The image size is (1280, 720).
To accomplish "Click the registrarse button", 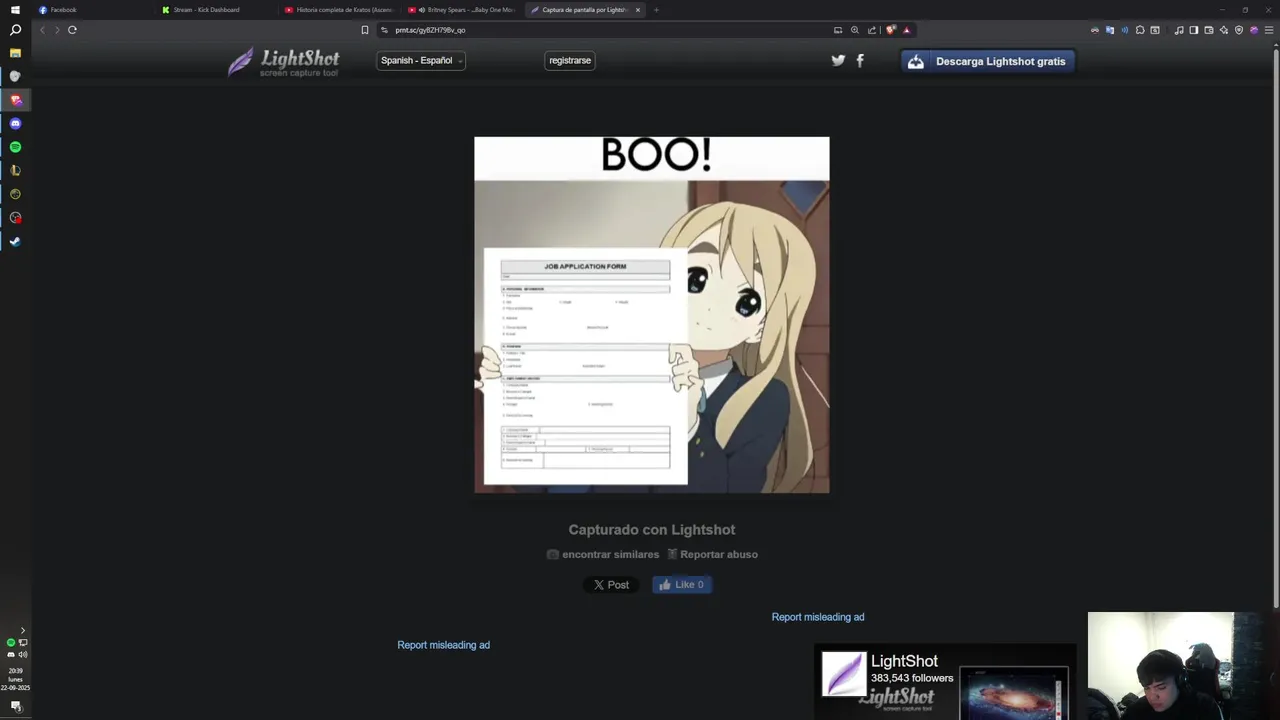I will (x=570, y=60).
